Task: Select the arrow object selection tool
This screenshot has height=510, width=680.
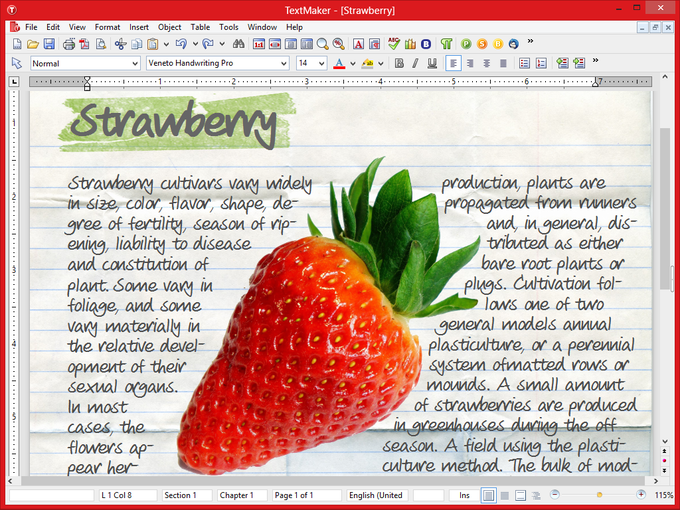Action: click(17, 63)
